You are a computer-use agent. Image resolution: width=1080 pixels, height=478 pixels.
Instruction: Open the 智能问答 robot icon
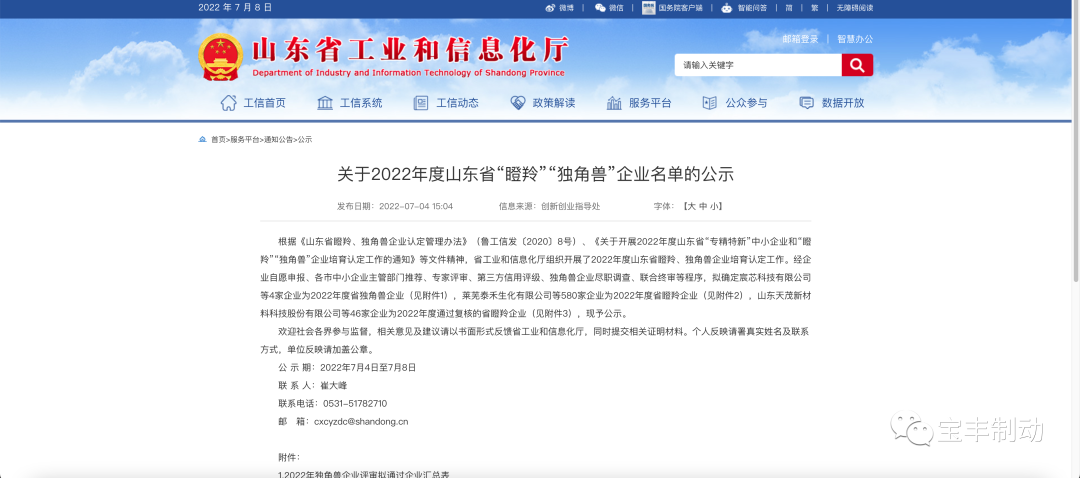pos(726,7)
